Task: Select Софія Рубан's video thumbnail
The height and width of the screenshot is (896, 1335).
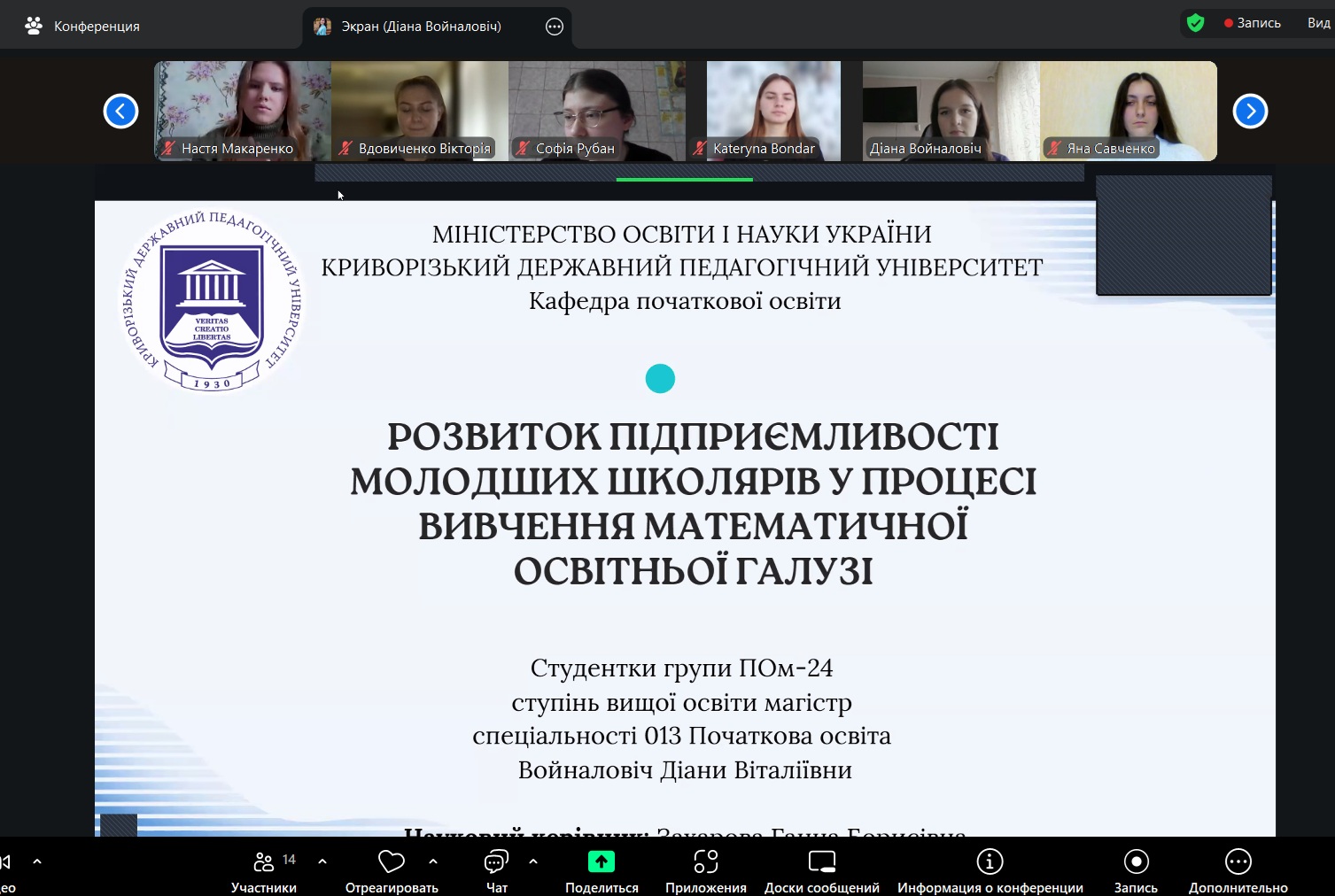Action: pos(596,111)
